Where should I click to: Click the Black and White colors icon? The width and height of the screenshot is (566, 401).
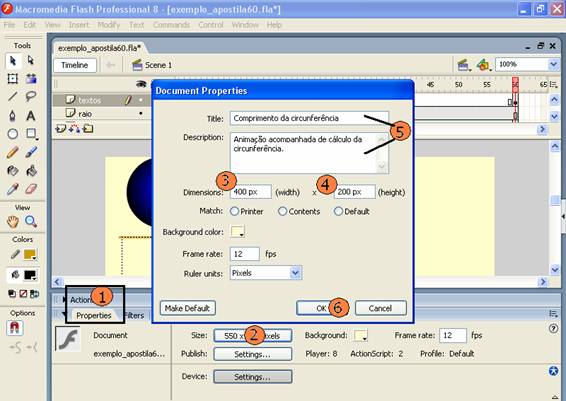pos(12,294)
